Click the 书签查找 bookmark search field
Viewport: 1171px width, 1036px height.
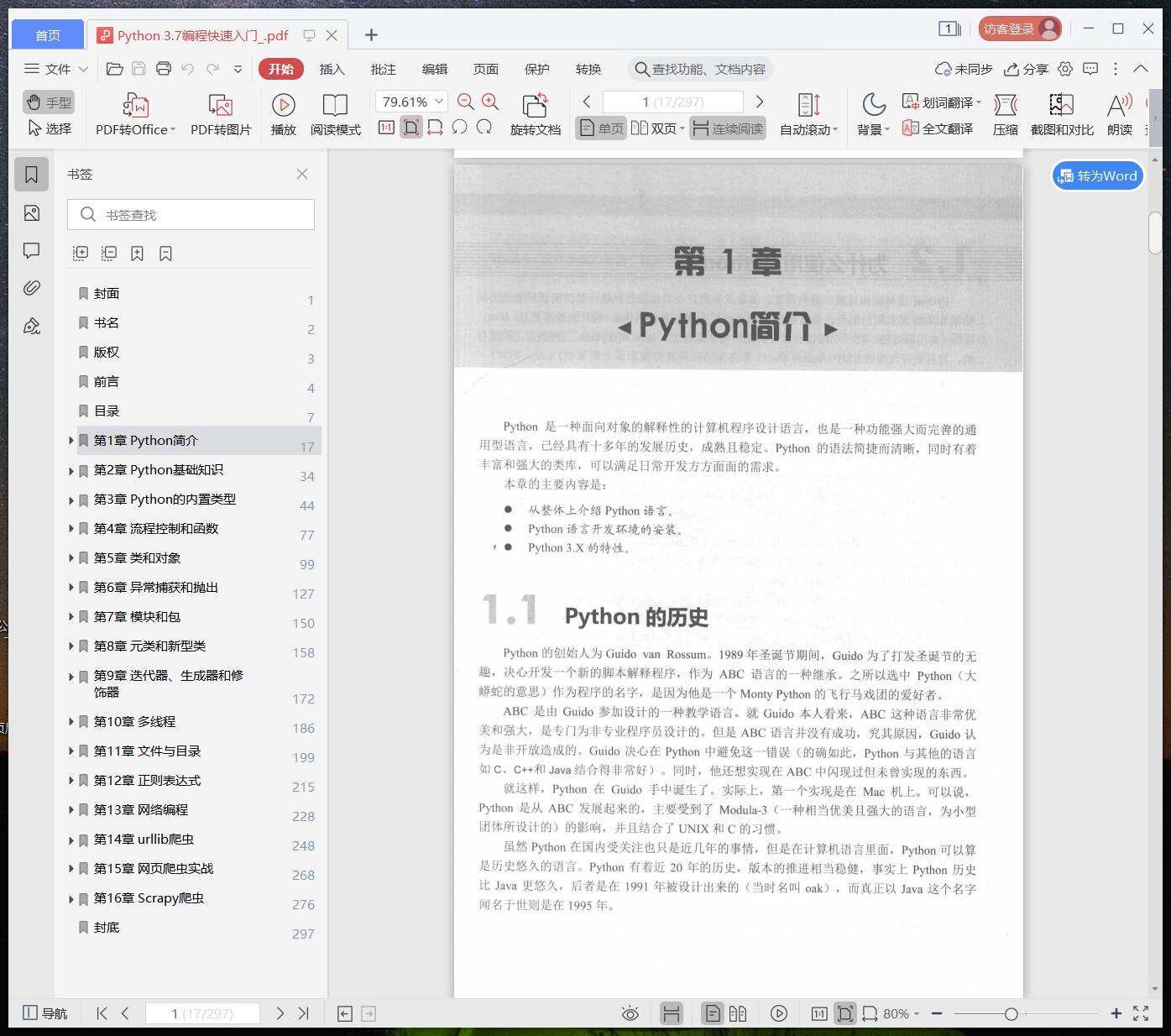pyautogui.click(x=191, y=215)
